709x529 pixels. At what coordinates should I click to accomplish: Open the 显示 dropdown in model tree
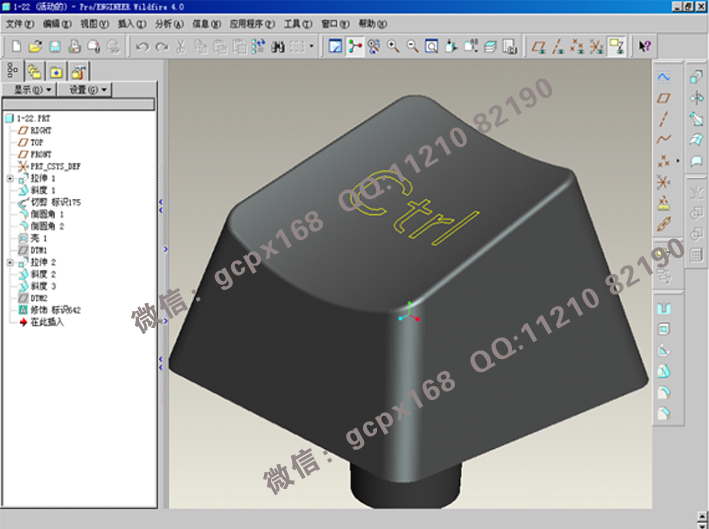pyautogui.click(x=33, y=89)
